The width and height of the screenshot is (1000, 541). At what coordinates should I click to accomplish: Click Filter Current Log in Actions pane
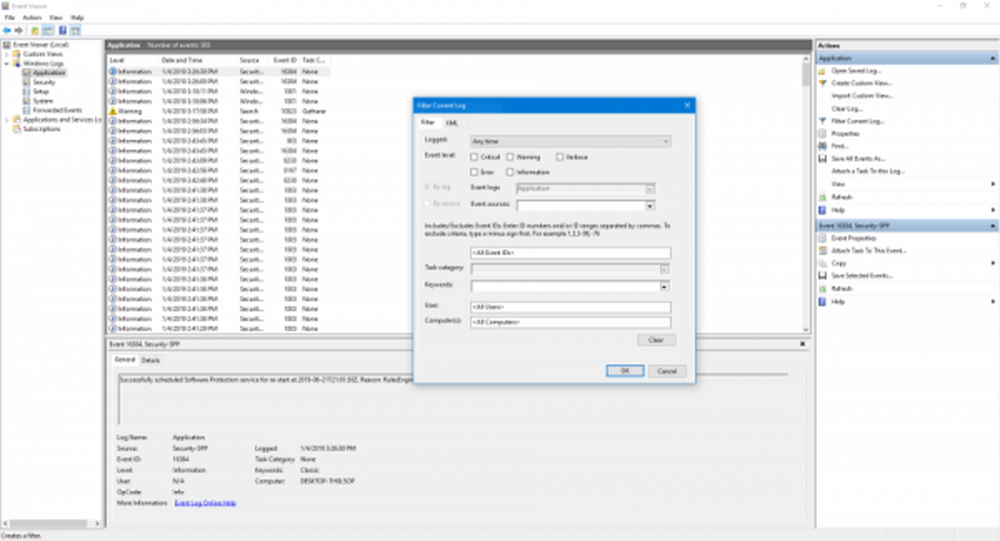click(857, 121)
